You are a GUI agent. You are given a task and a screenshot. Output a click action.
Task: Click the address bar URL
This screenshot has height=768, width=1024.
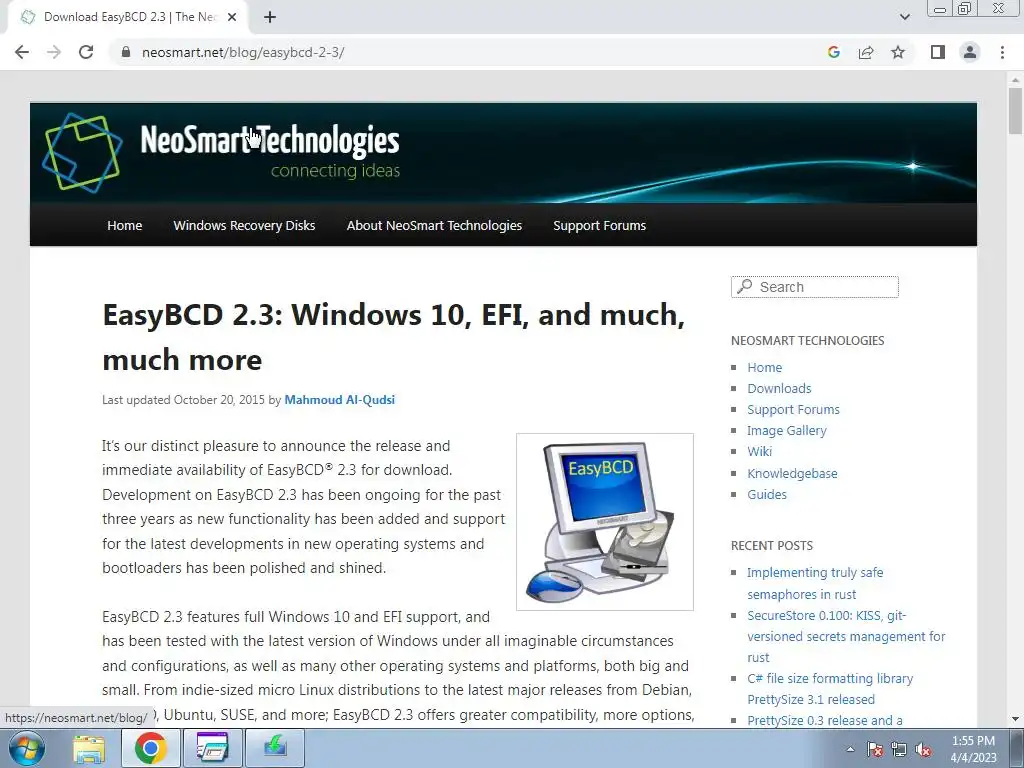pyautogui.click(x=243, y=52)
